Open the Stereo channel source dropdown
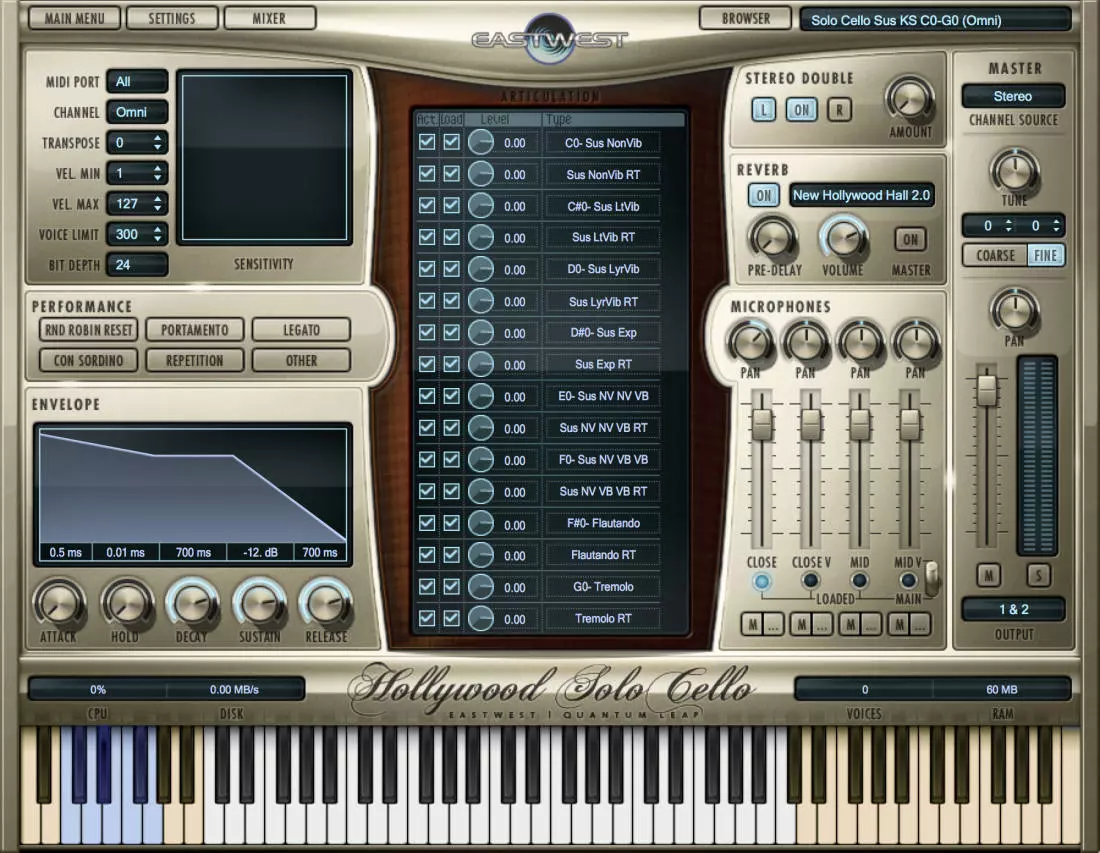 coord(1013,96)
